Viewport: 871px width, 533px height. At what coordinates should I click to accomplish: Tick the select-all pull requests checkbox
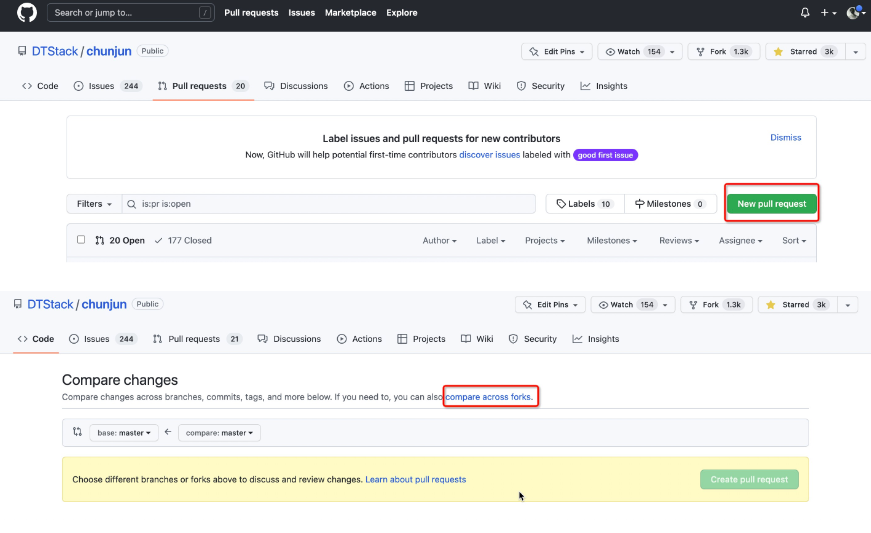[x=81, y=240]
